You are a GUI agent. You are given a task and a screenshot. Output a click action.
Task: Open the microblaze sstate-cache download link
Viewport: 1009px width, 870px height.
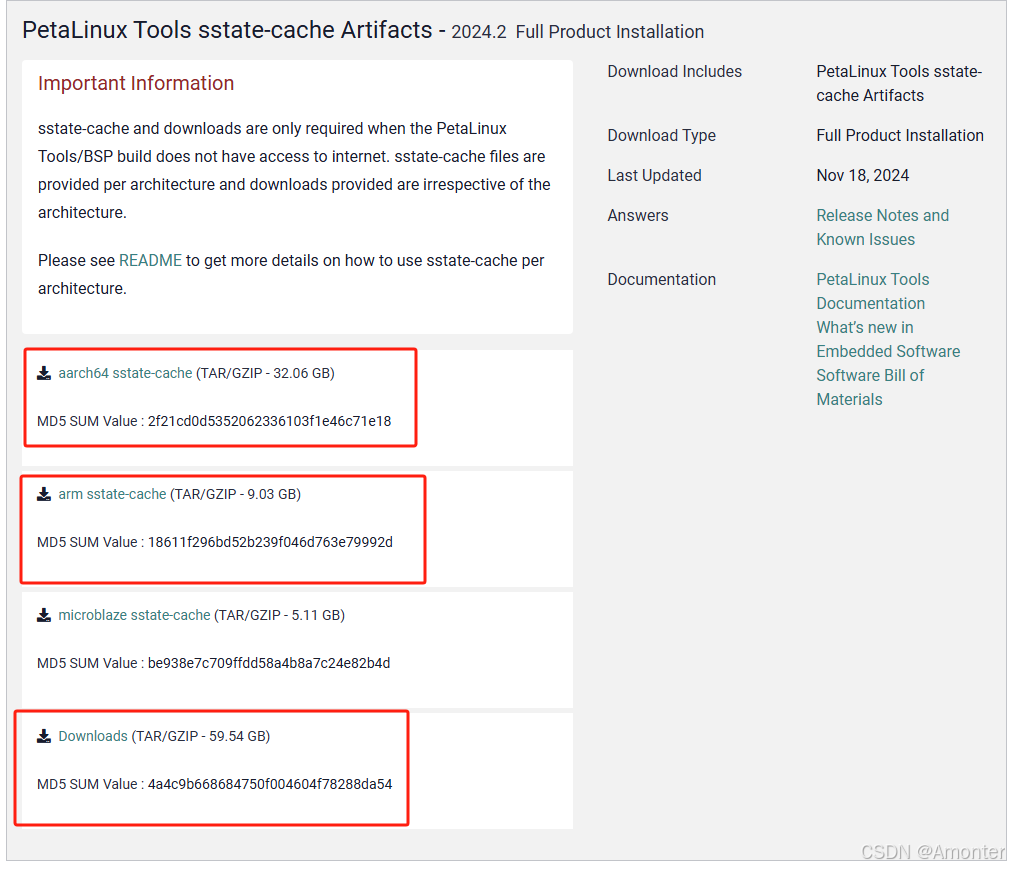[134, 615]
